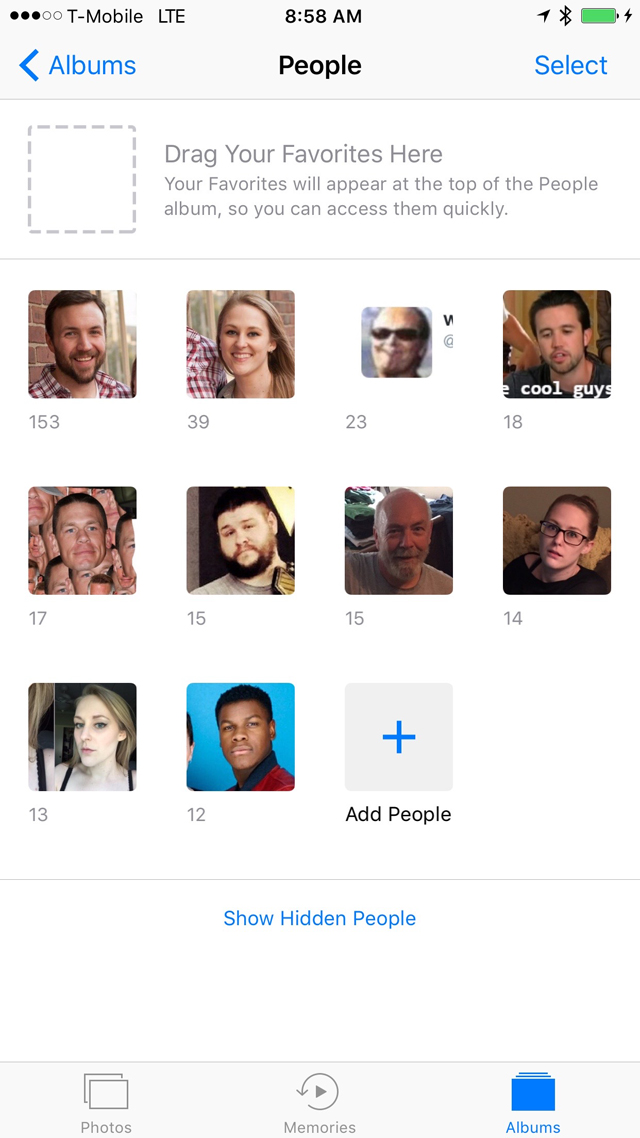Open the Memories tab icon

tap(319, 1092)
